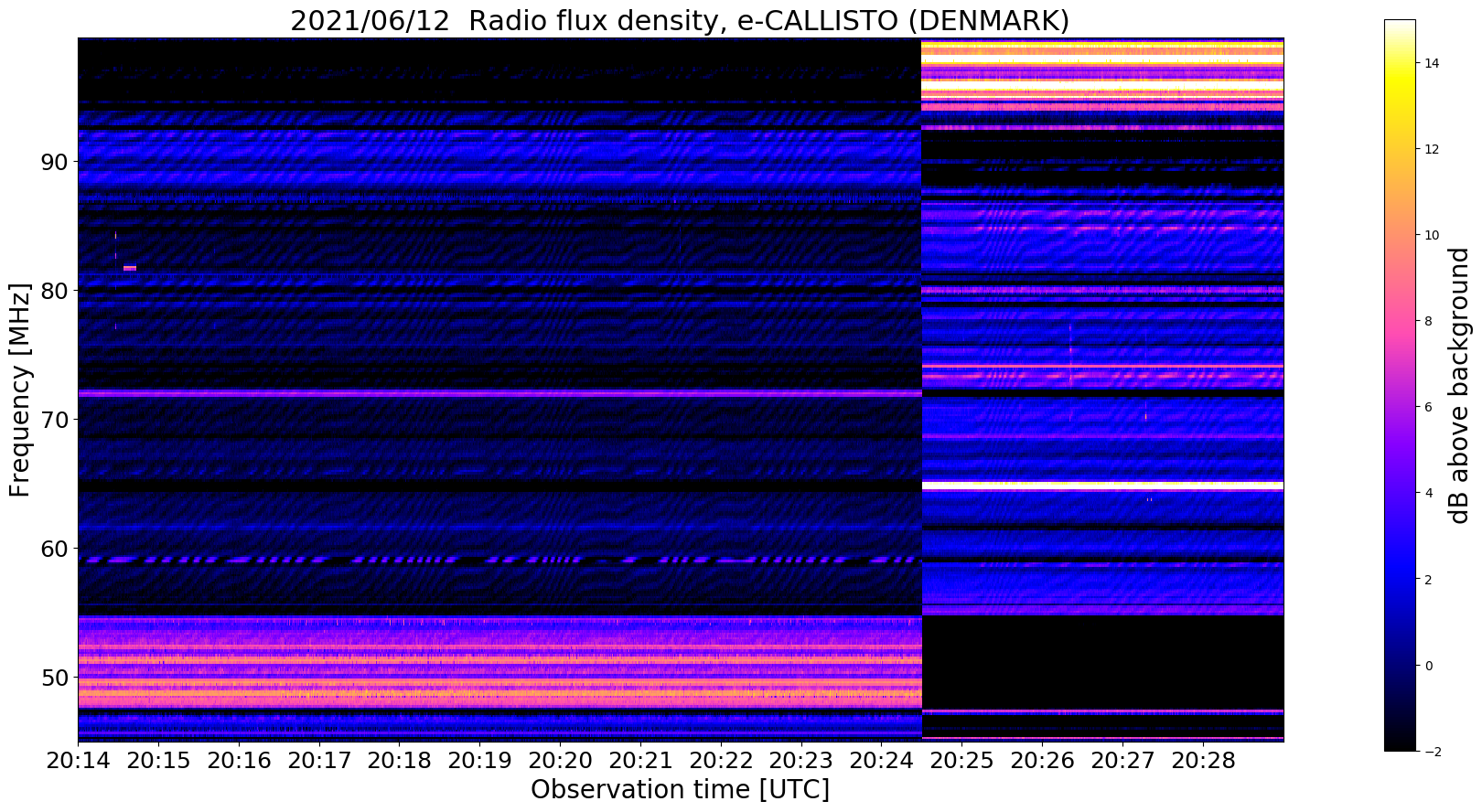The image size is (1482, 812).
Task: Click the colorbar tick label 2
Action: [1428, 579]
